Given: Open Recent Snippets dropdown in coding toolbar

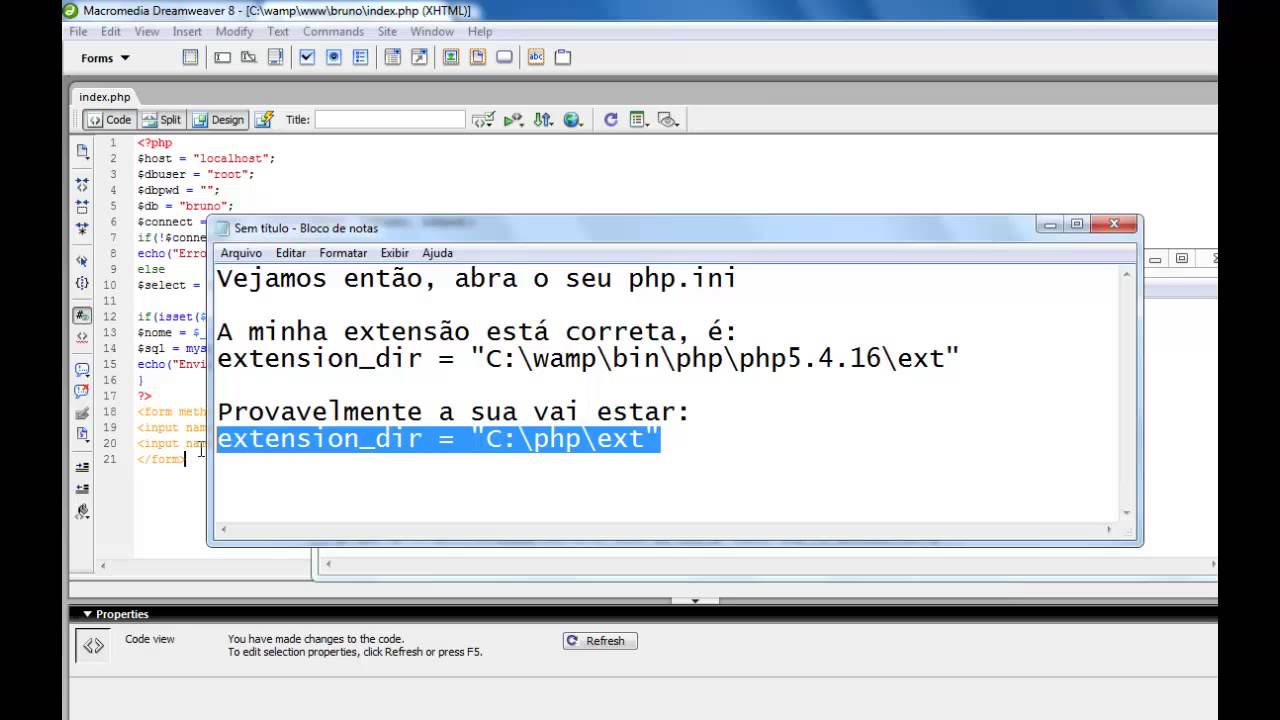Looking at the screenshot, I should point(82,434).
